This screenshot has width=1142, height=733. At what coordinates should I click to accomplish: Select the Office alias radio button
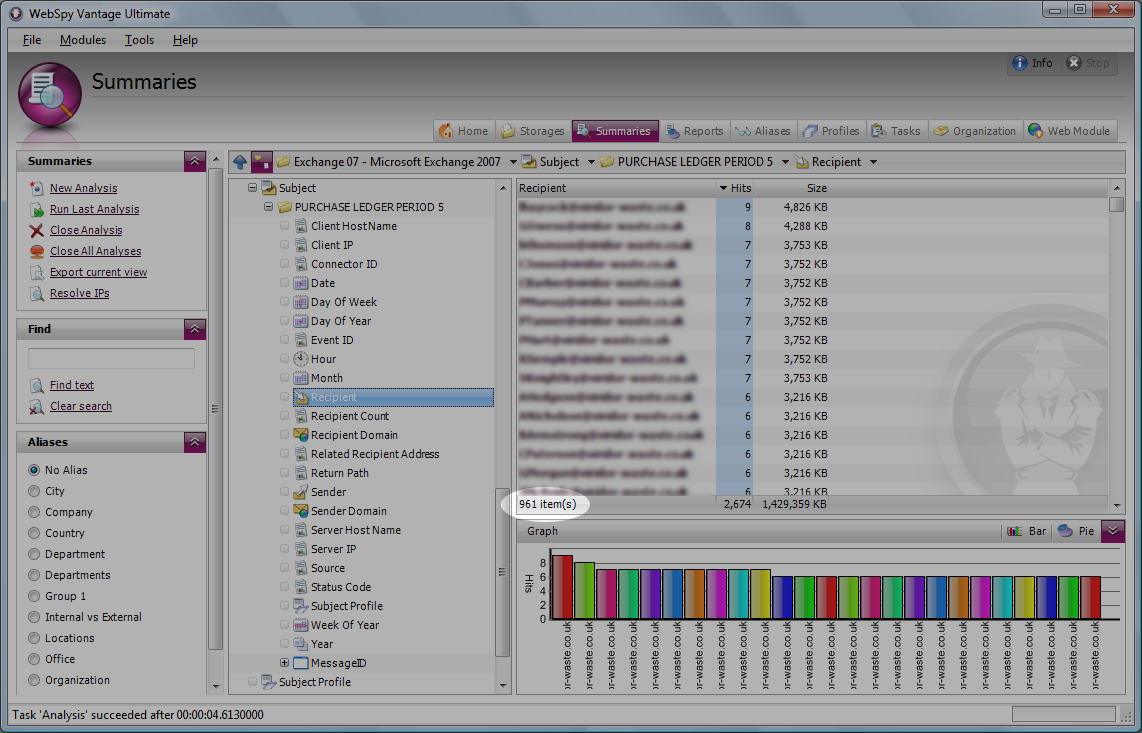point(34,659)
